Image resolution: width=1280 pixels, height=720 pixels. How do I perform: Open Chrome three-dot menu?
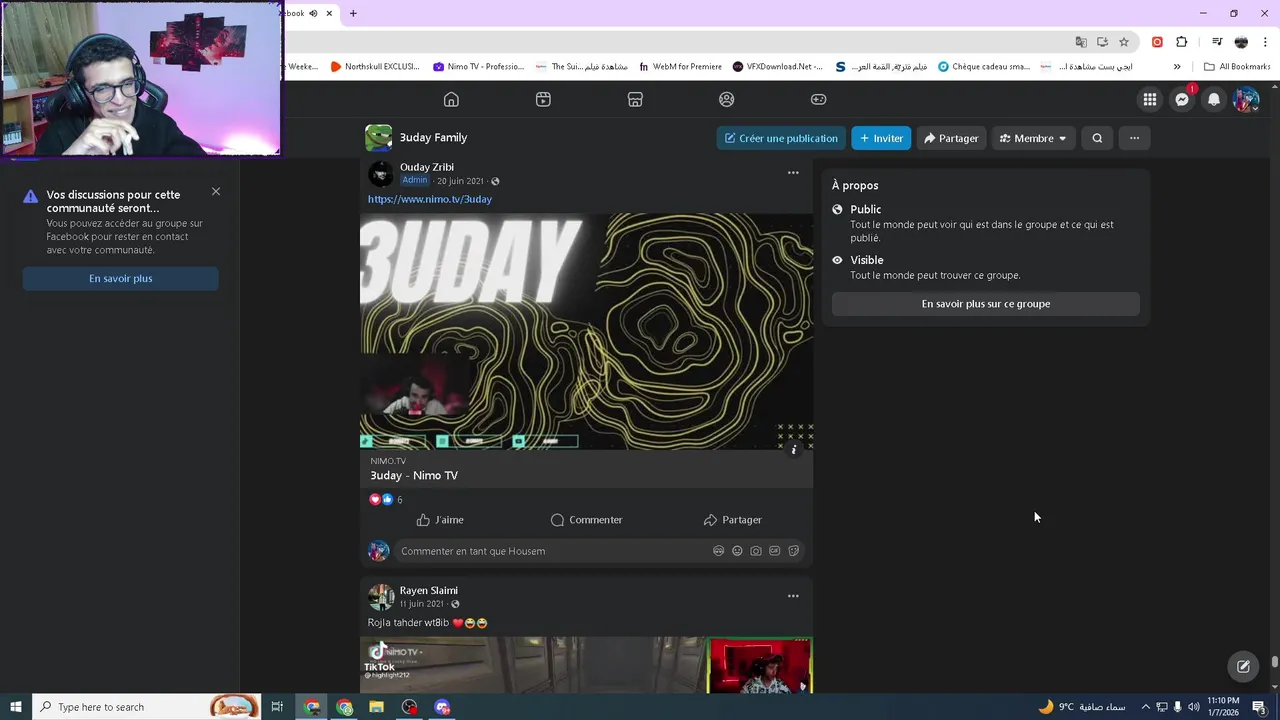1265,42
